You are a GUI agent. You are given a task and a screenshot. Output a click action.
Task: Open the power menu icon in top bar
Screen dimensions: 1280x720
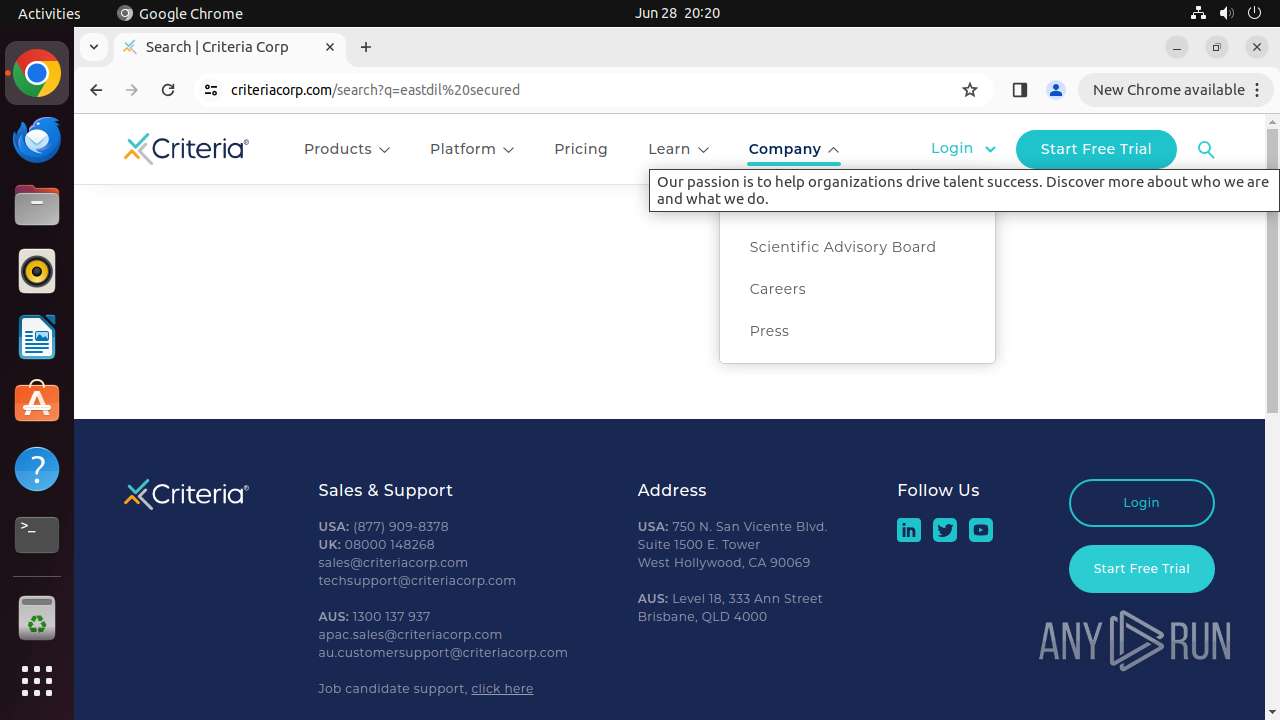pos(1254,13)
